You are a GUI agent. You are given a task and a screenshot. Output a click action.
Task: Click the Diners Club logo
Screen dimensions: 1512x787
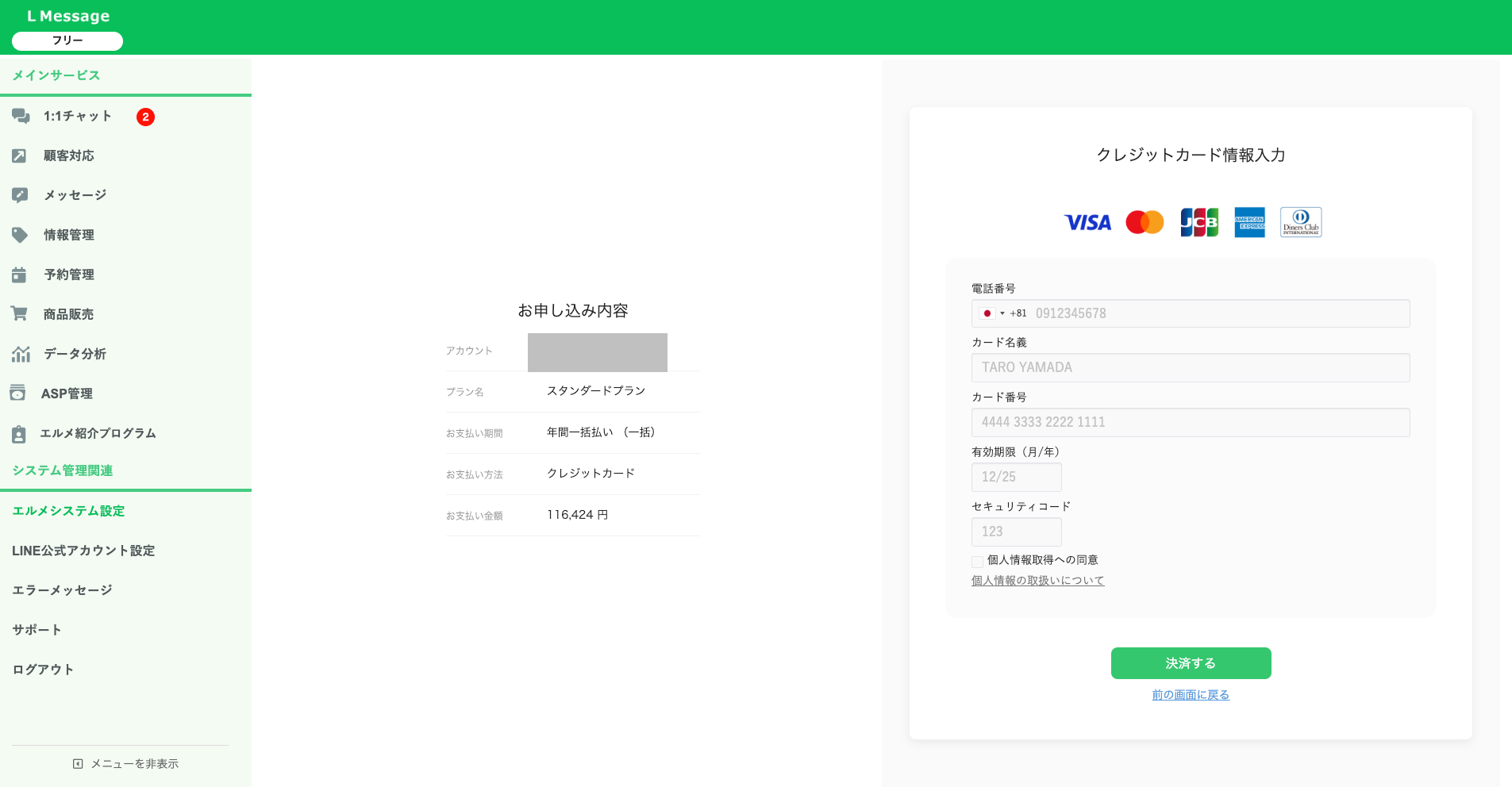tap(1301, 222)
